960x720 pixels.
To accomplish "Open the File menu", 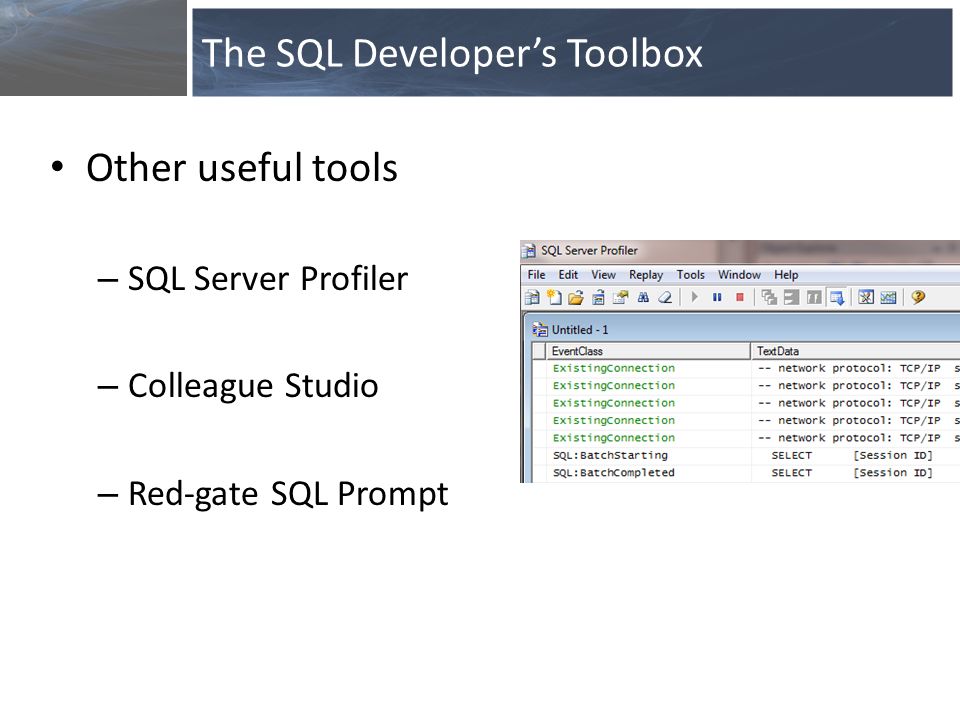I will pyautogui.click(x=536, y=275).
